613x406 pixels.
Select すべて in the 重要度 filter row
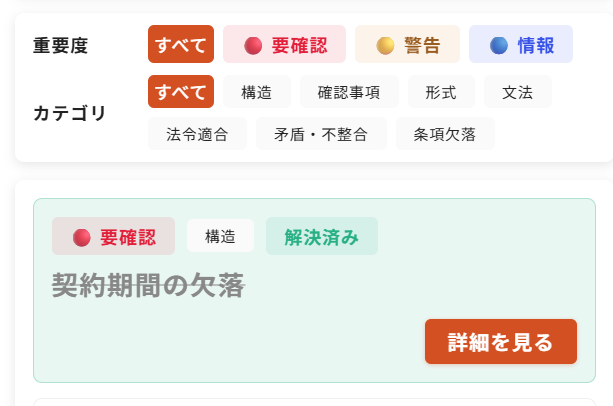pos(181,45)
